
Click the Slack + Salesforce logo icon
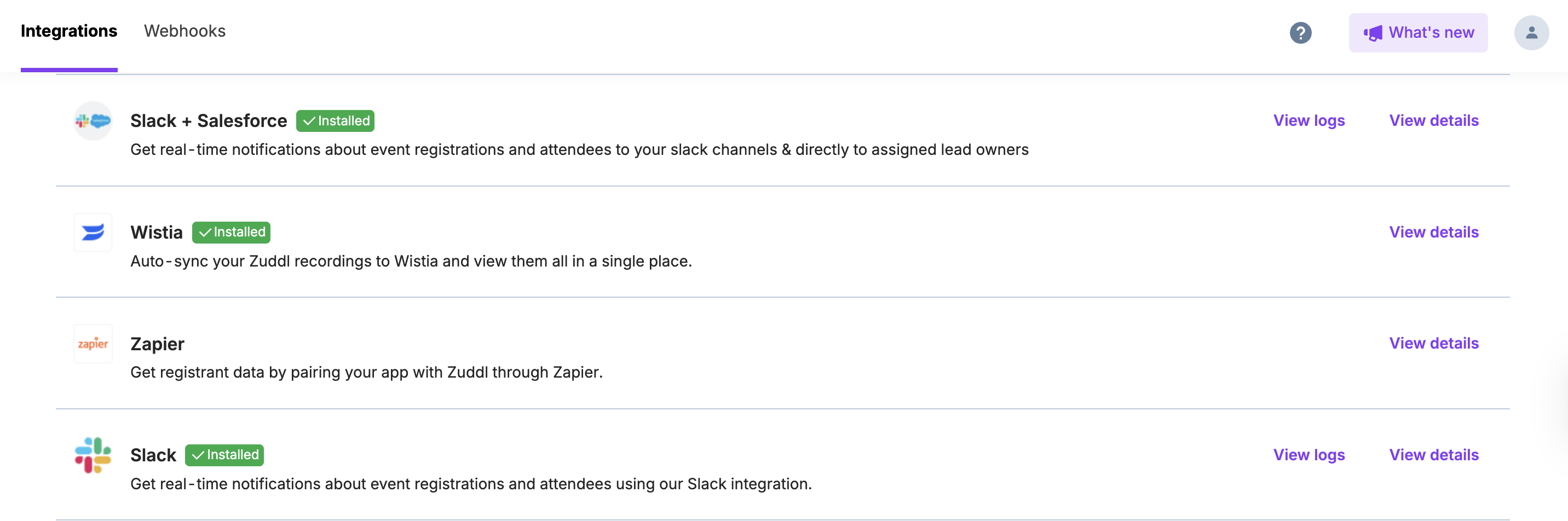pos(93,121)
